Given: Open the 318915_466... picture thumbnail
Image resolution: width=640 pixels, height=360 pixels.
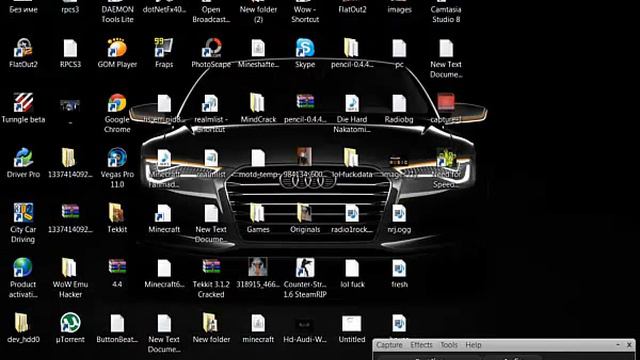Looking at the screenshot, I should point(258,267).
